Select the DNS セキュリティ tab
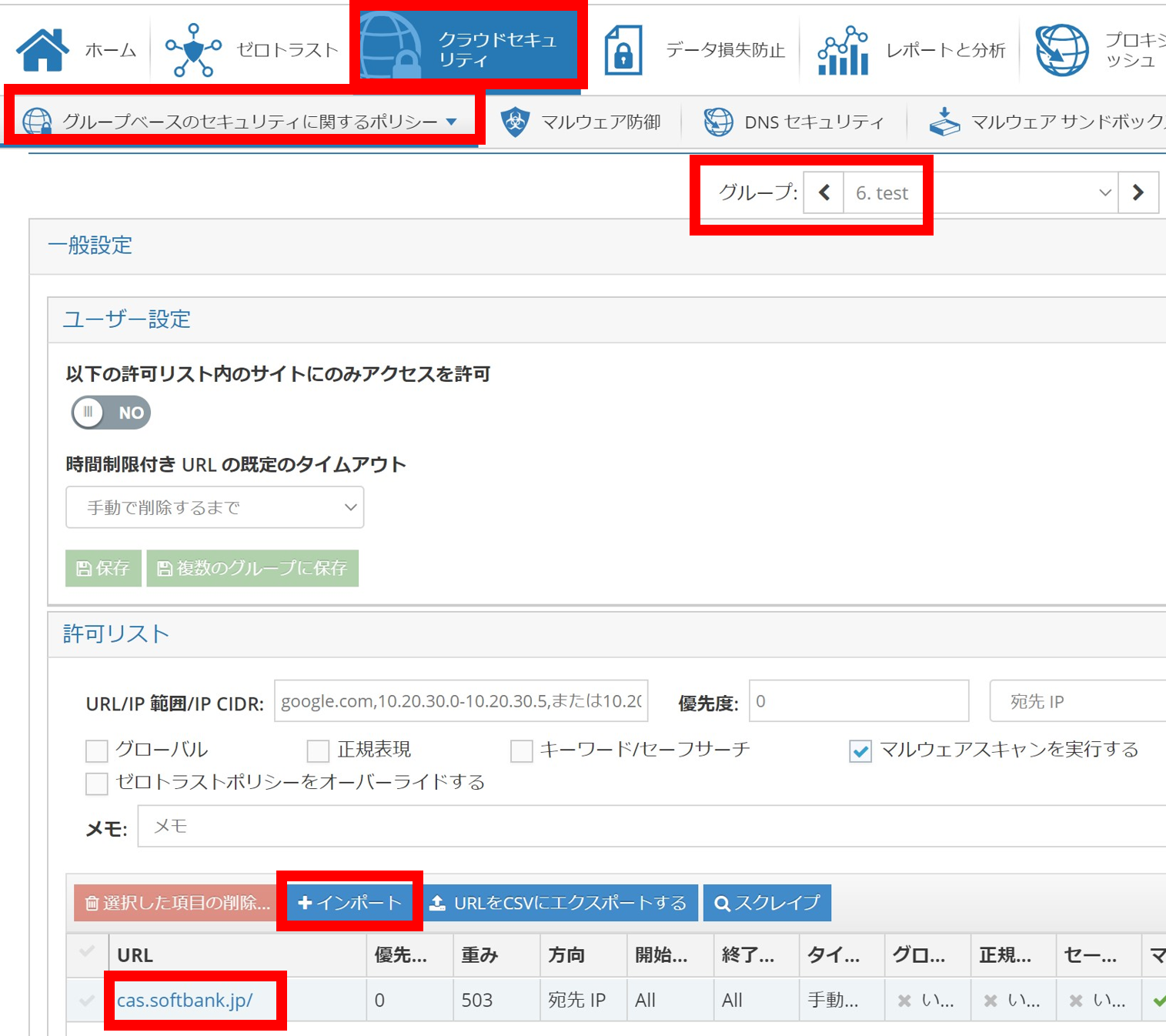 coord(797,120)
